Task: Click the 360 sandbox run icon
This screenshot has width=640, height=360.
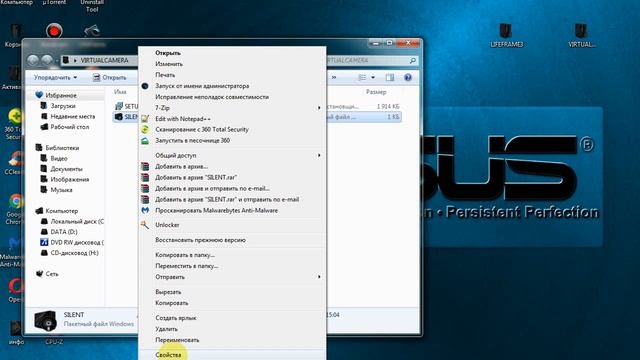Action: (x=145, y=141)
